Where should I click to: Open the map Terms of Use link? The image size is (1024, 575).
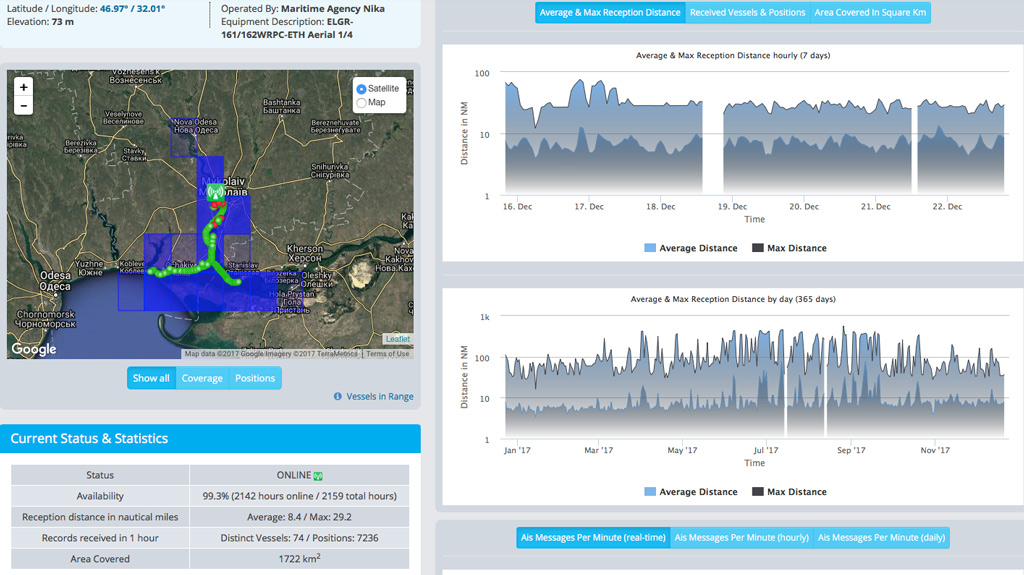coord(387,353)
